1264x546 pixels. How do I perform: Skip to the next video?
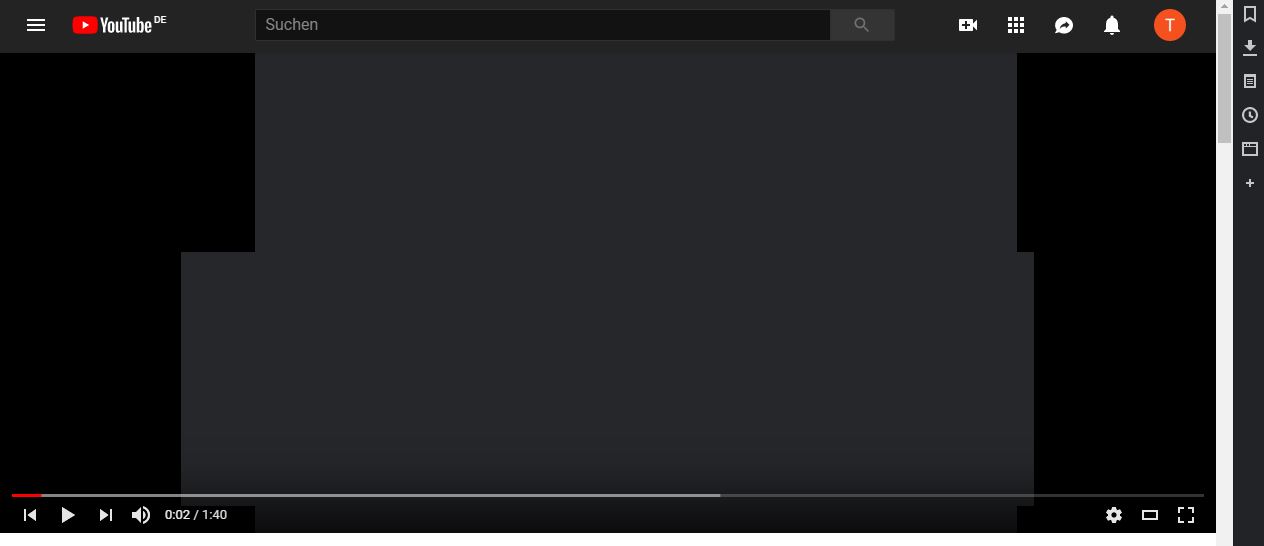pos(106,515)
